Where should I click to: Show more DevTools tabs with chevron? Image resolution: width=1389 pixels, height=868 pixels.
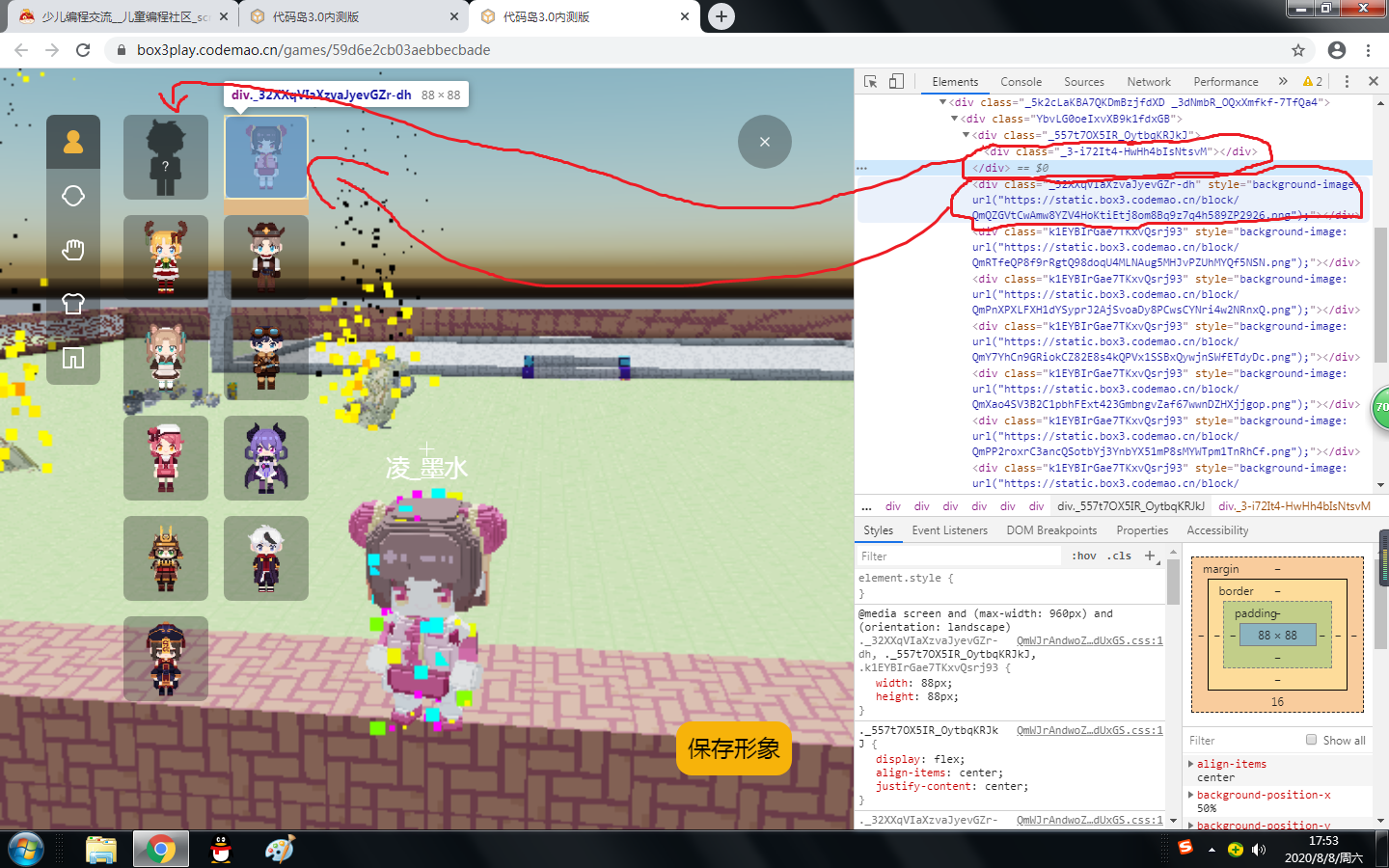click(1283, 82)
